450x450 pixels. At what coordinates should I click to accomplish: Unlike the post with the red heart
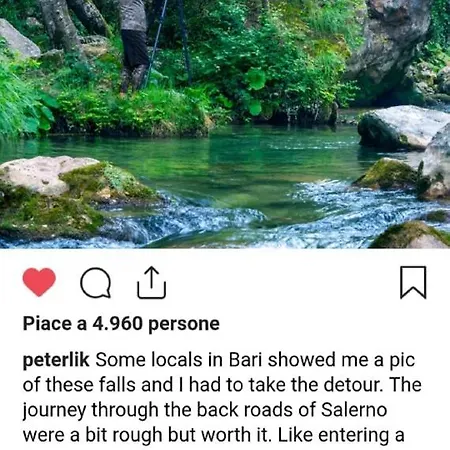click(x=39, y=282)
